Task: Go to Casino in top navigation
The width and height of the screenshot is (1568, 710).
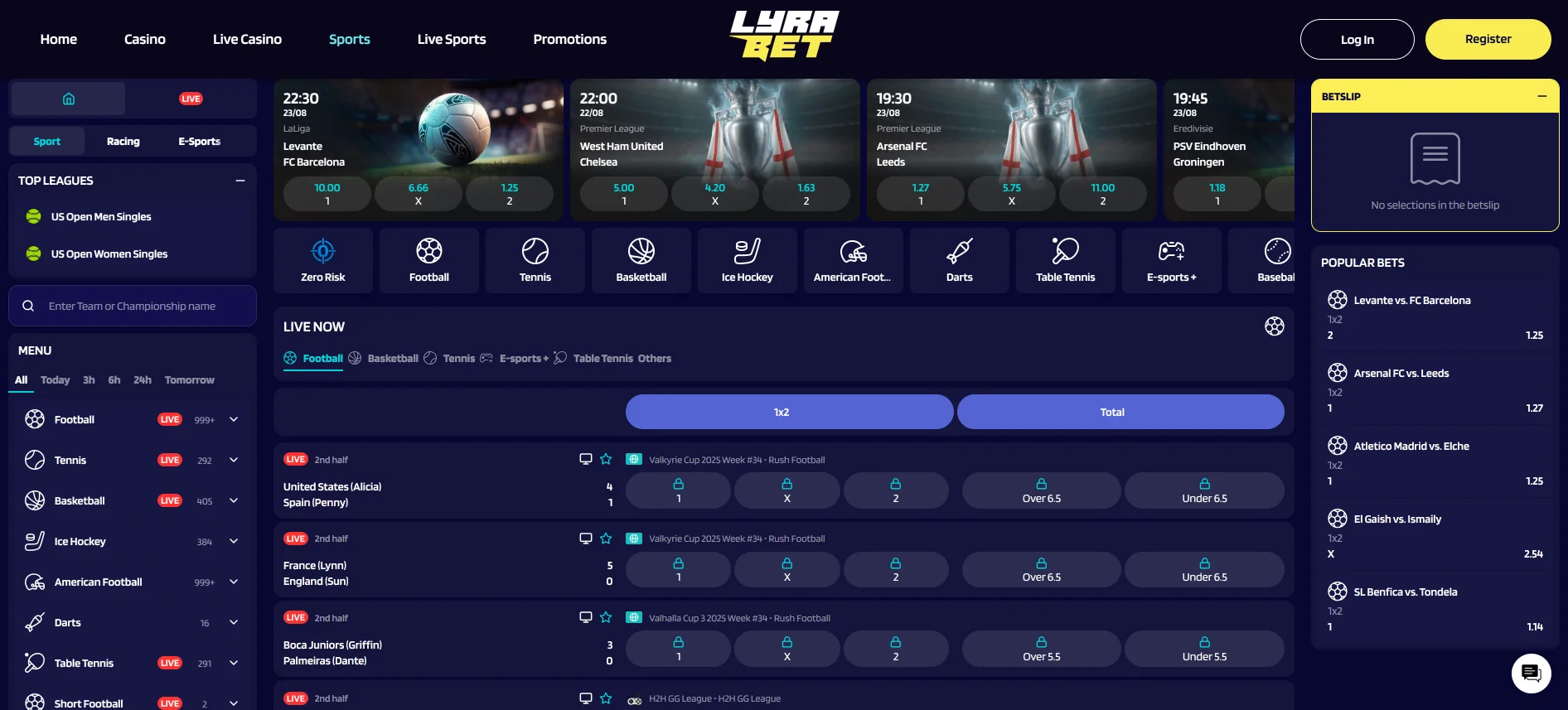Action: tap(145, 39)
